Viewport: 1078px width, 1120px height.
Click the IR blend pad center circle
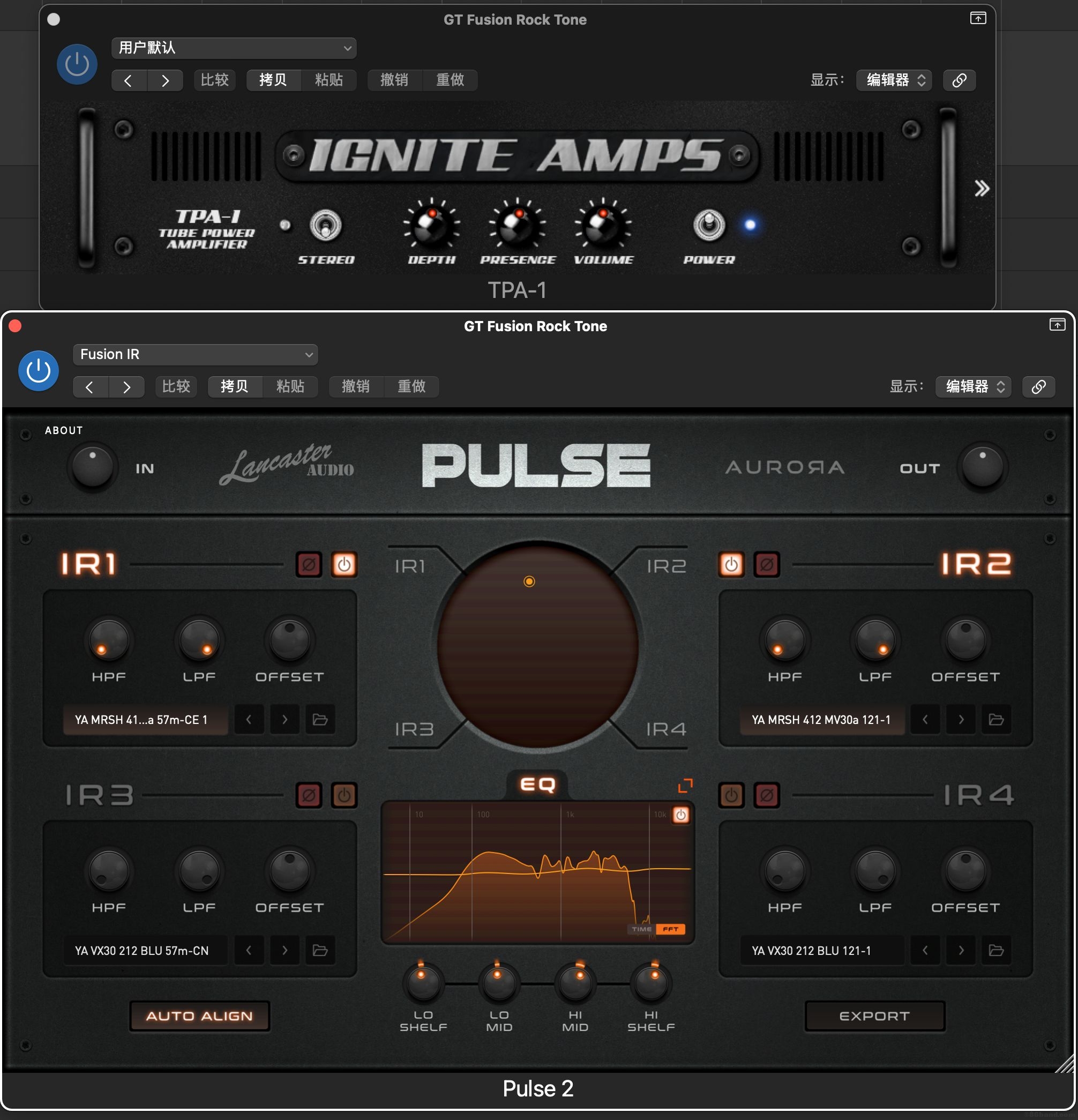coord(537,646)
